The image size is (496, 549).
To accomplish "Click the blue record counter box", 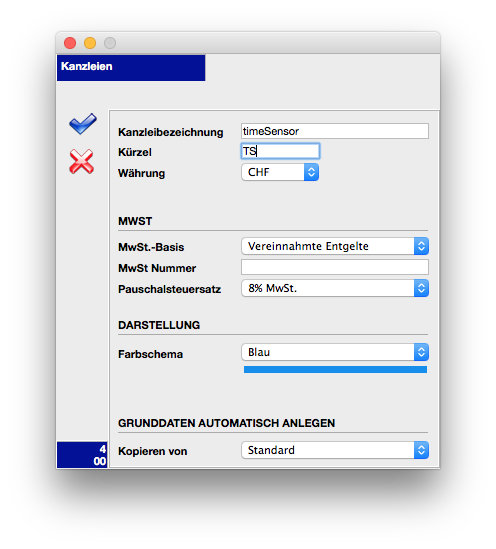I will 82,454.
